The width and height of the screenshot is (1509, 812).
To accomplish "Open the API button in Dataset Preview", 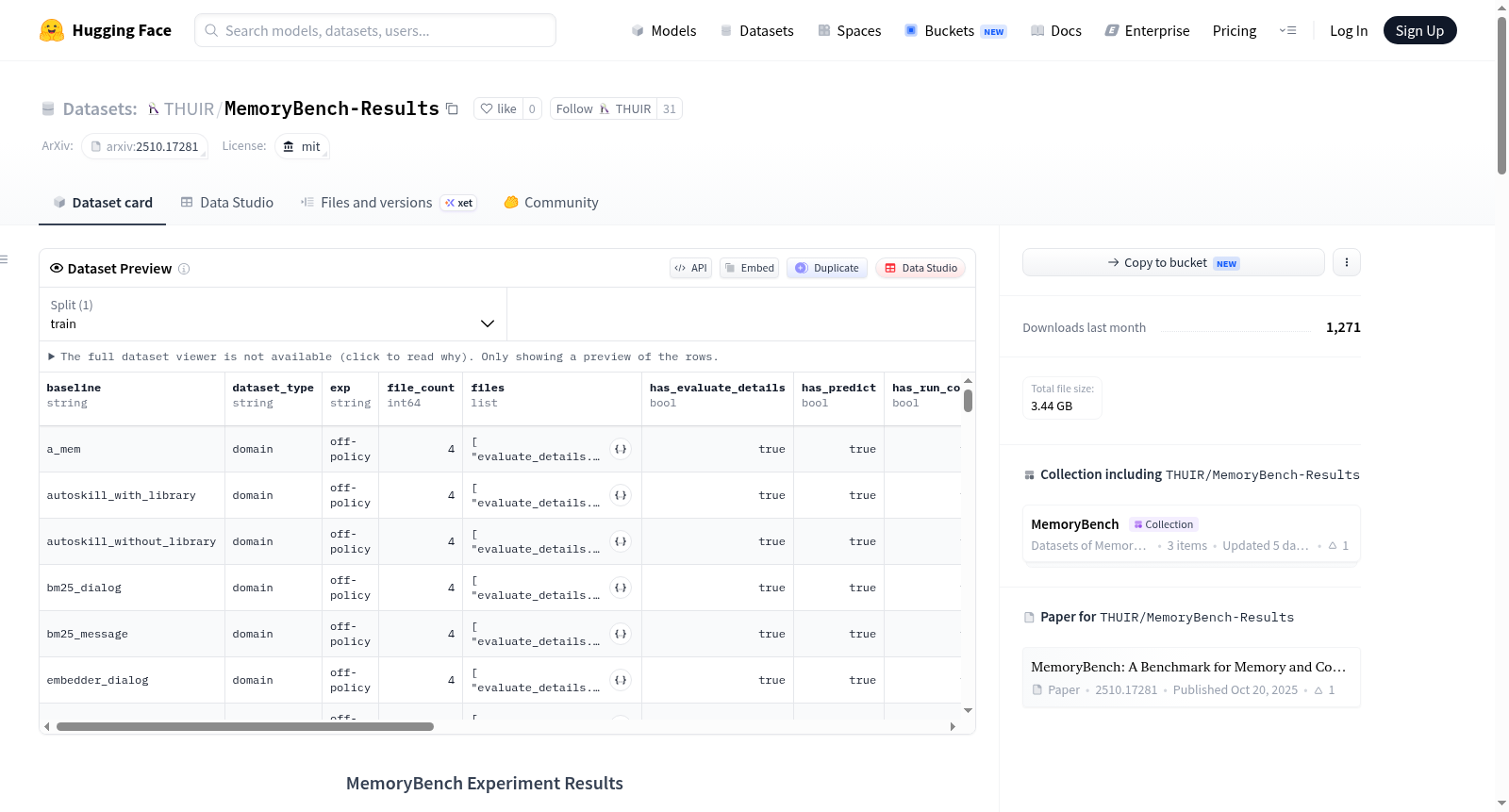I will click(690, 268).
